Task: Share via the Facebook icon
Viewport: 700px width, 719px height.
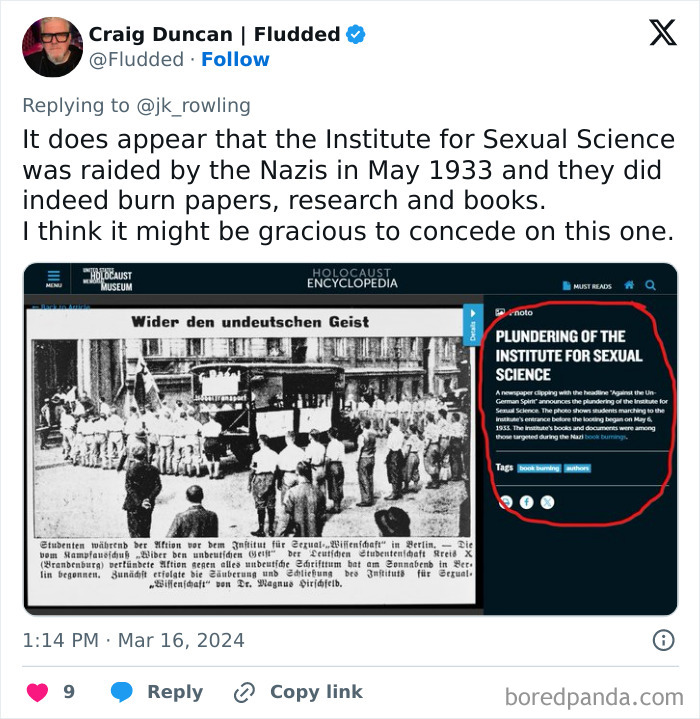Action: [x=526, y=502]
